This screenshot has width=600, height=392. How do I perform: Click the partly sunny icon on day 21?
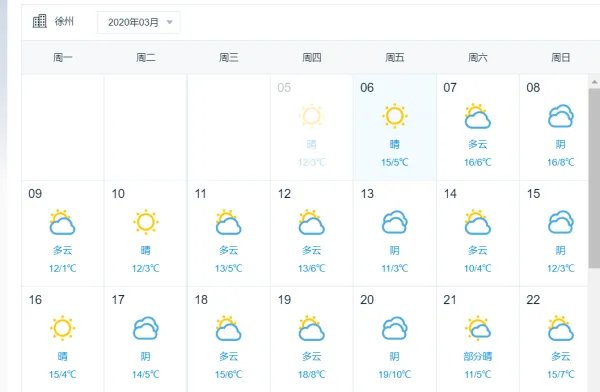coord(478,328)
